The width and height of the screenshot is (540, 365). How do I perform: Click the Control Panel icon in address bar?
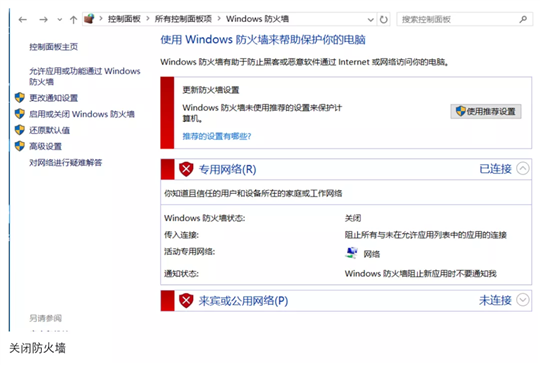89,19
